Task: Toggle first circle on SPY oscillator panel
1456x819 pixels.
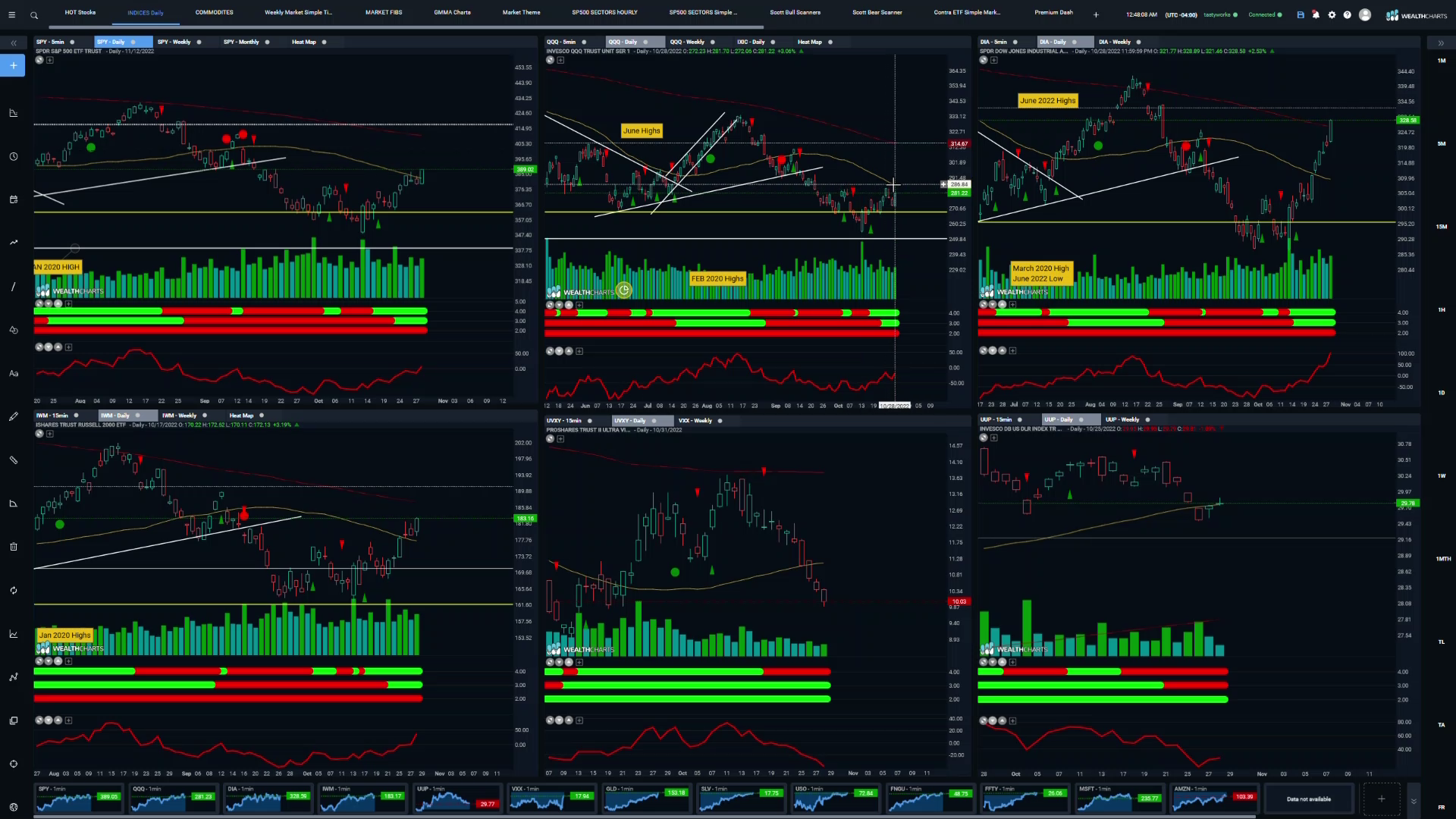Action: [x=39, y=347]
